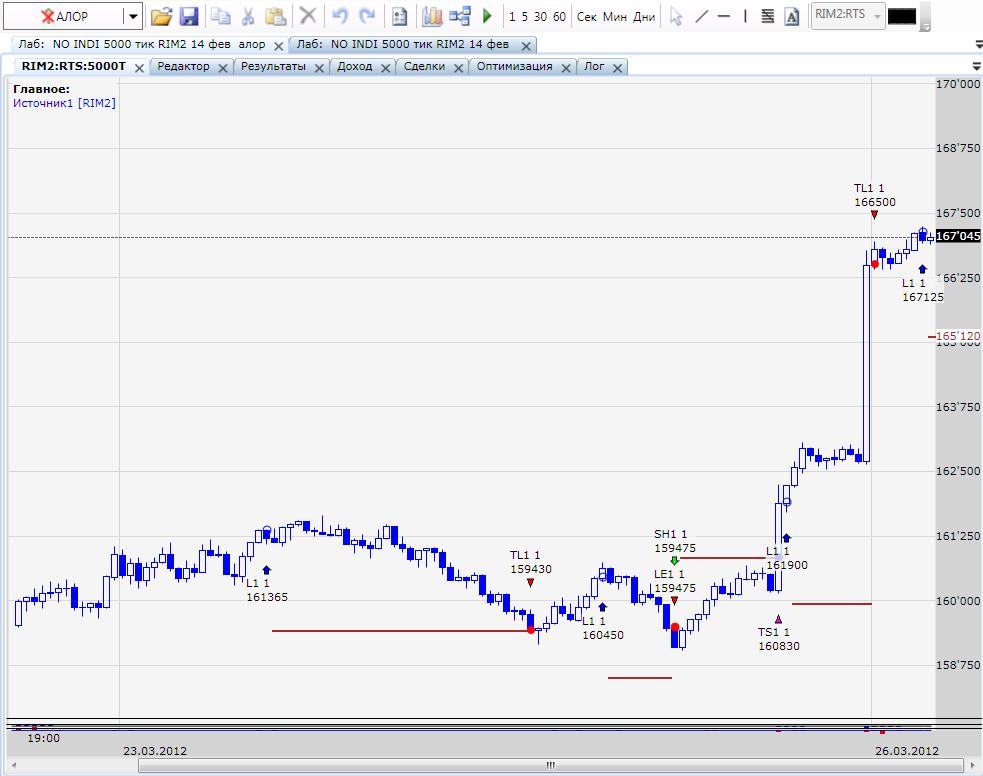Click the chart bars icon in toolbar
983x776 pixels.
[432, 16]
